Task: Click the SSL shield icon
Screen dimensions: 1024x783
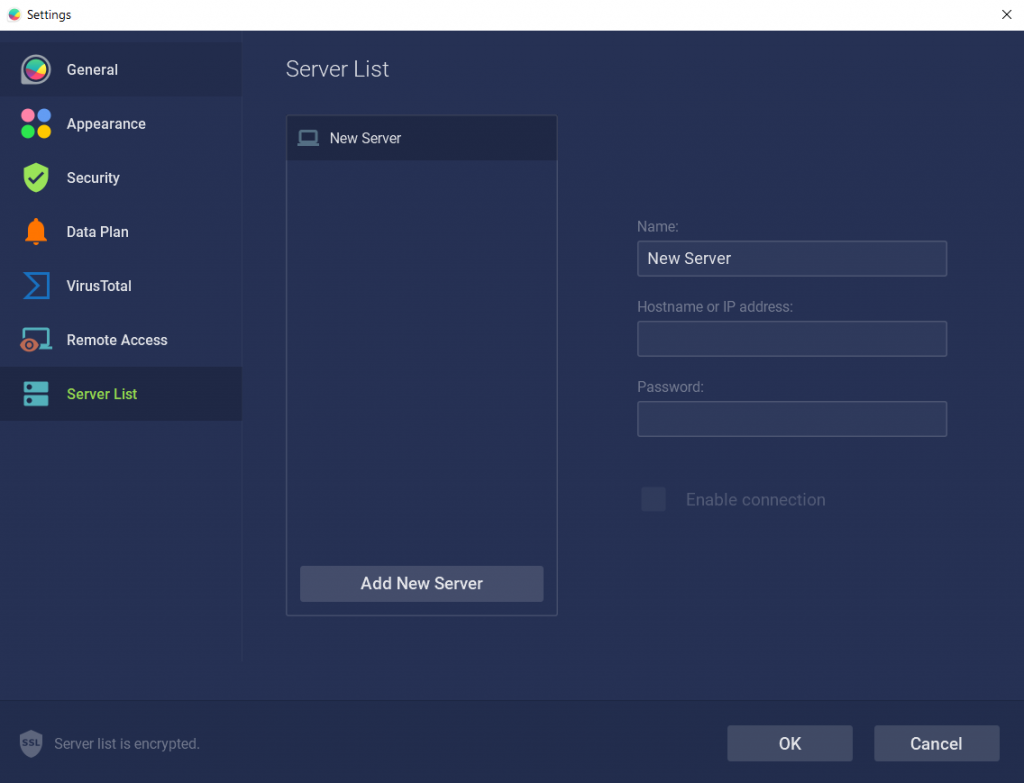Action: pos(31,744)
